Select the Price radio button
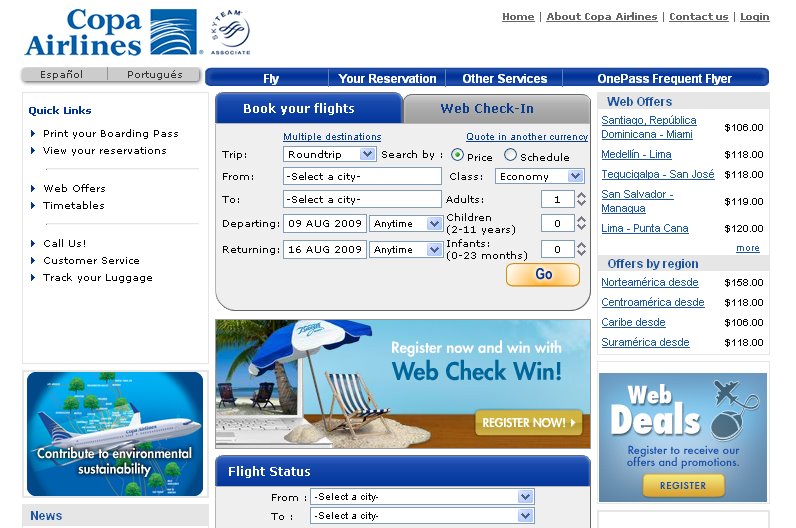The image size is (796, 528). [457, 155]
